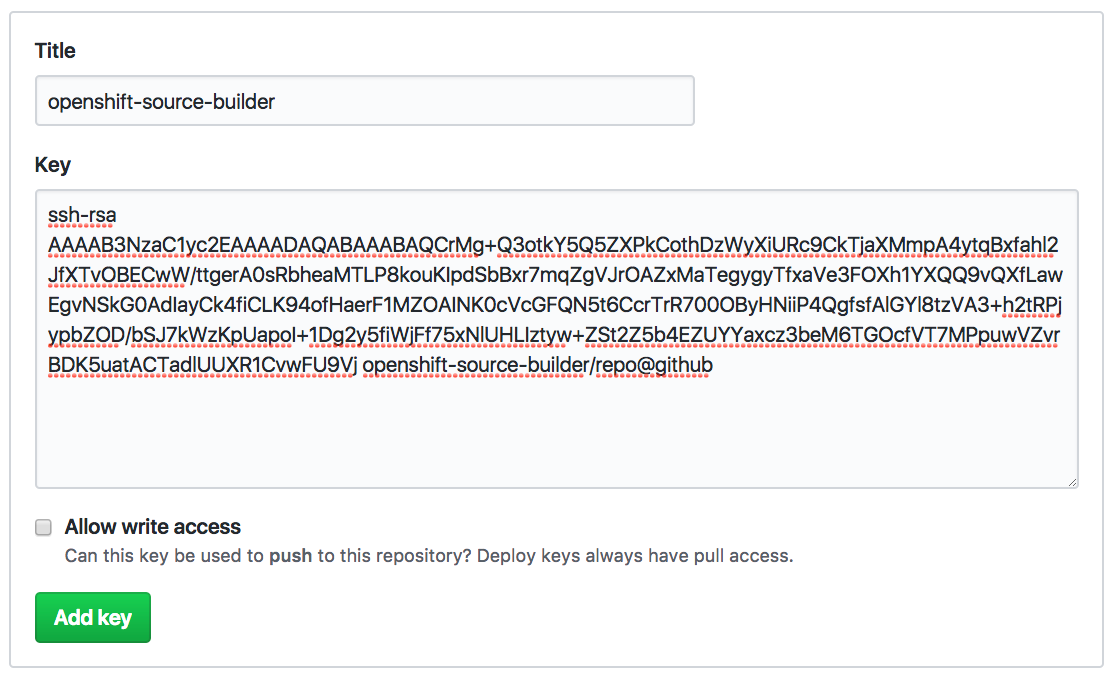Click the Key field label
The image size is (1113, 679).
point(53,165)
